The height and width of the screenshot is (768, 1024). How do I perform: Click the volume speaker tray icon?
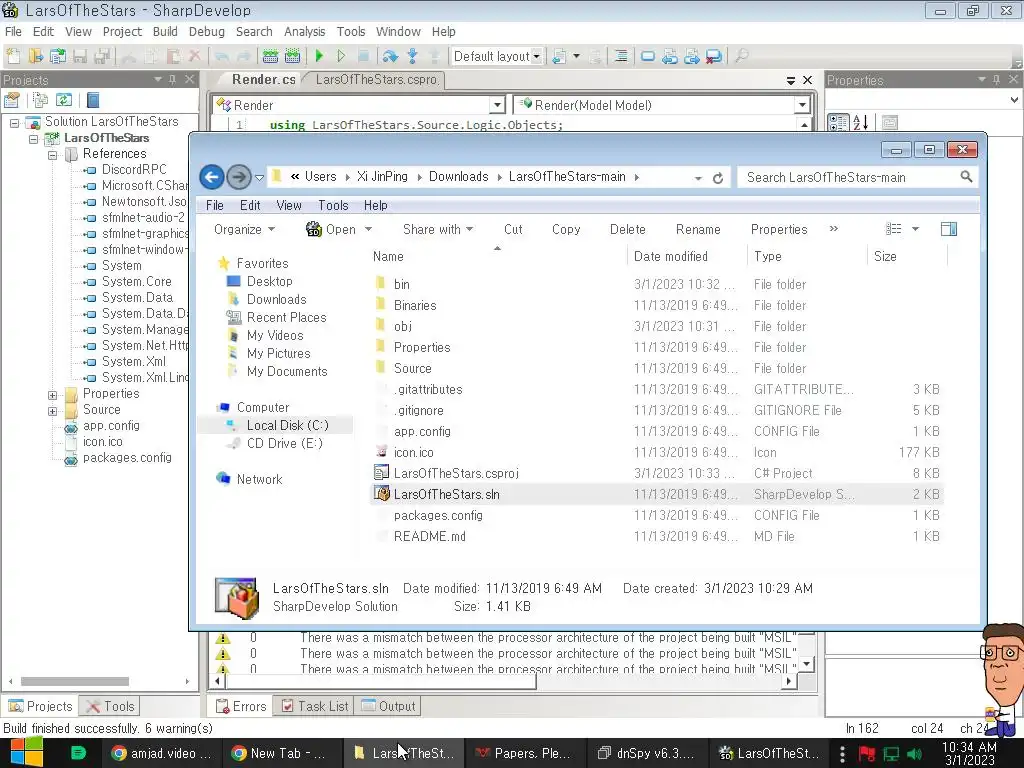tap(916, 754)
